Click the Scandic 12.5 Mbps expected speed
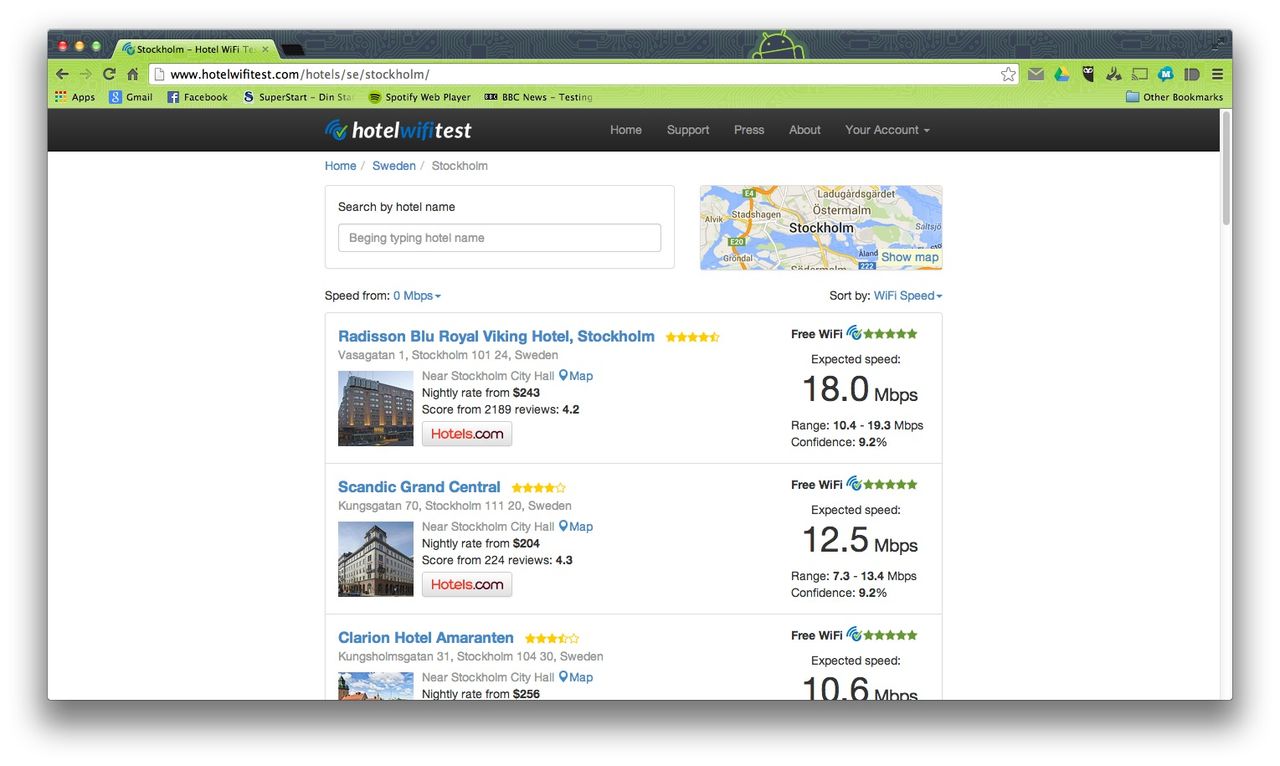This screenshot has height=766, width=1280. coord(859,542)
